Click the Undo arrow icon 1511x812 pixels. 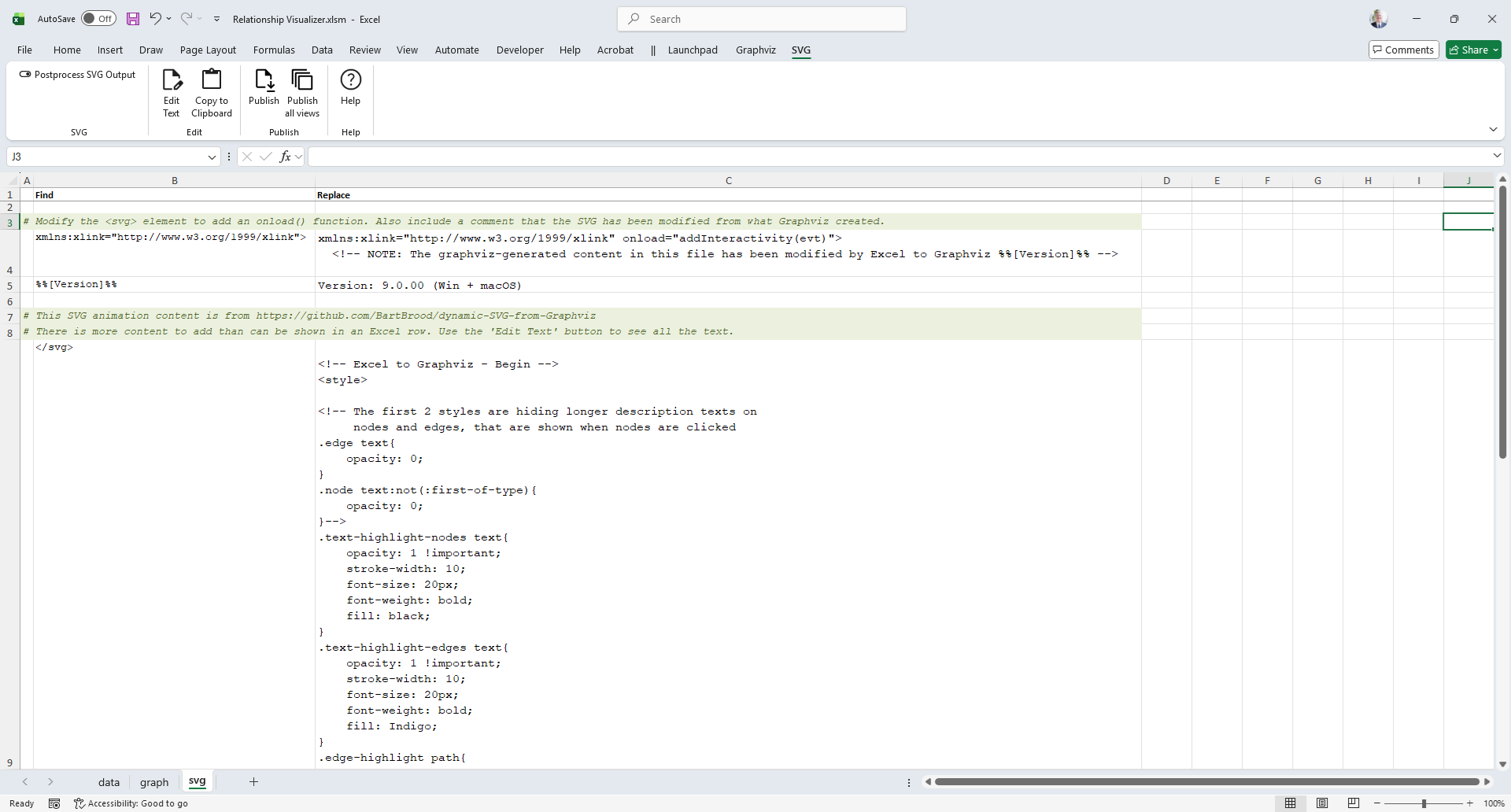155,19
